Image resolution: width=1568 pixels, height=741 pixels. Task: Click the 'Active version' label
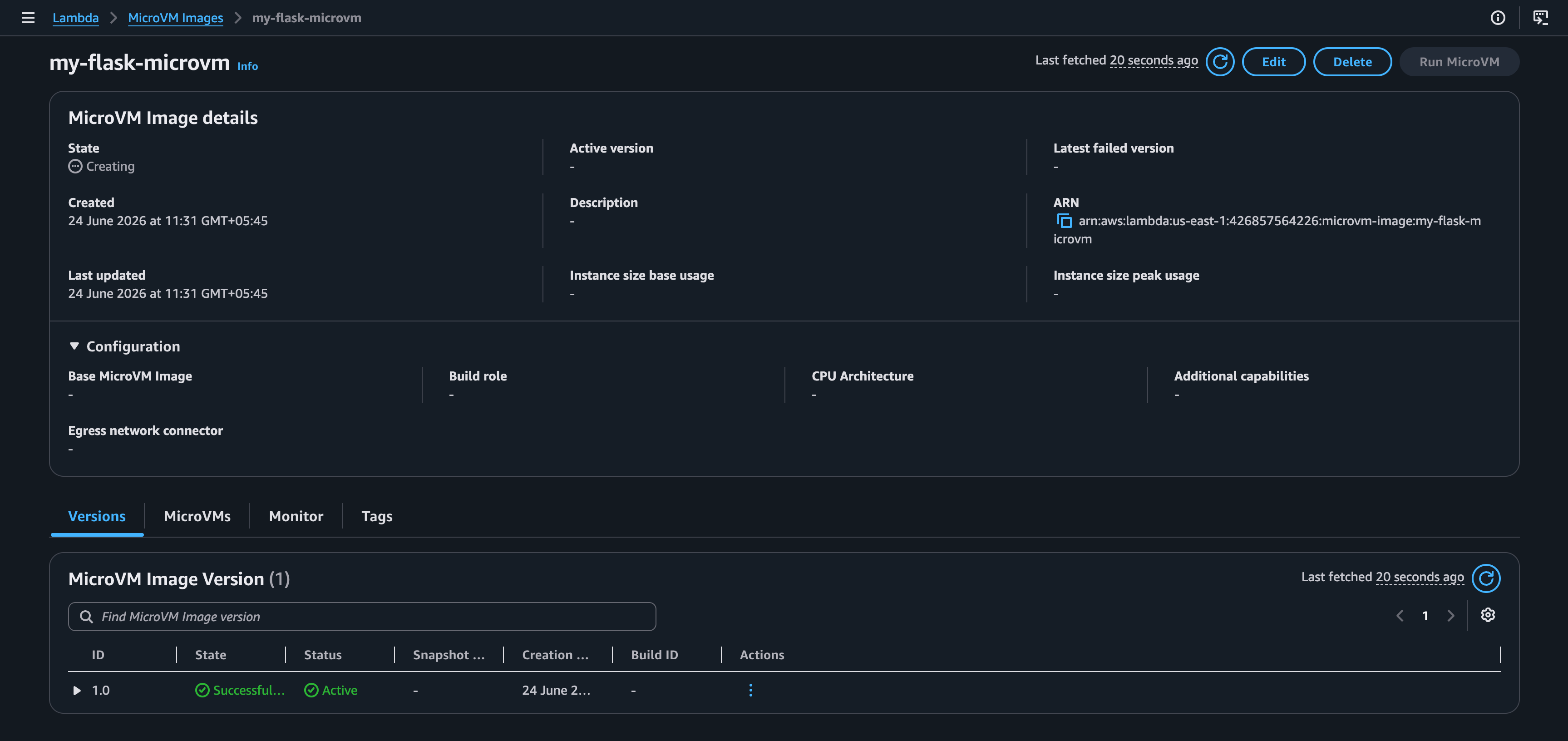coord(611,148)
